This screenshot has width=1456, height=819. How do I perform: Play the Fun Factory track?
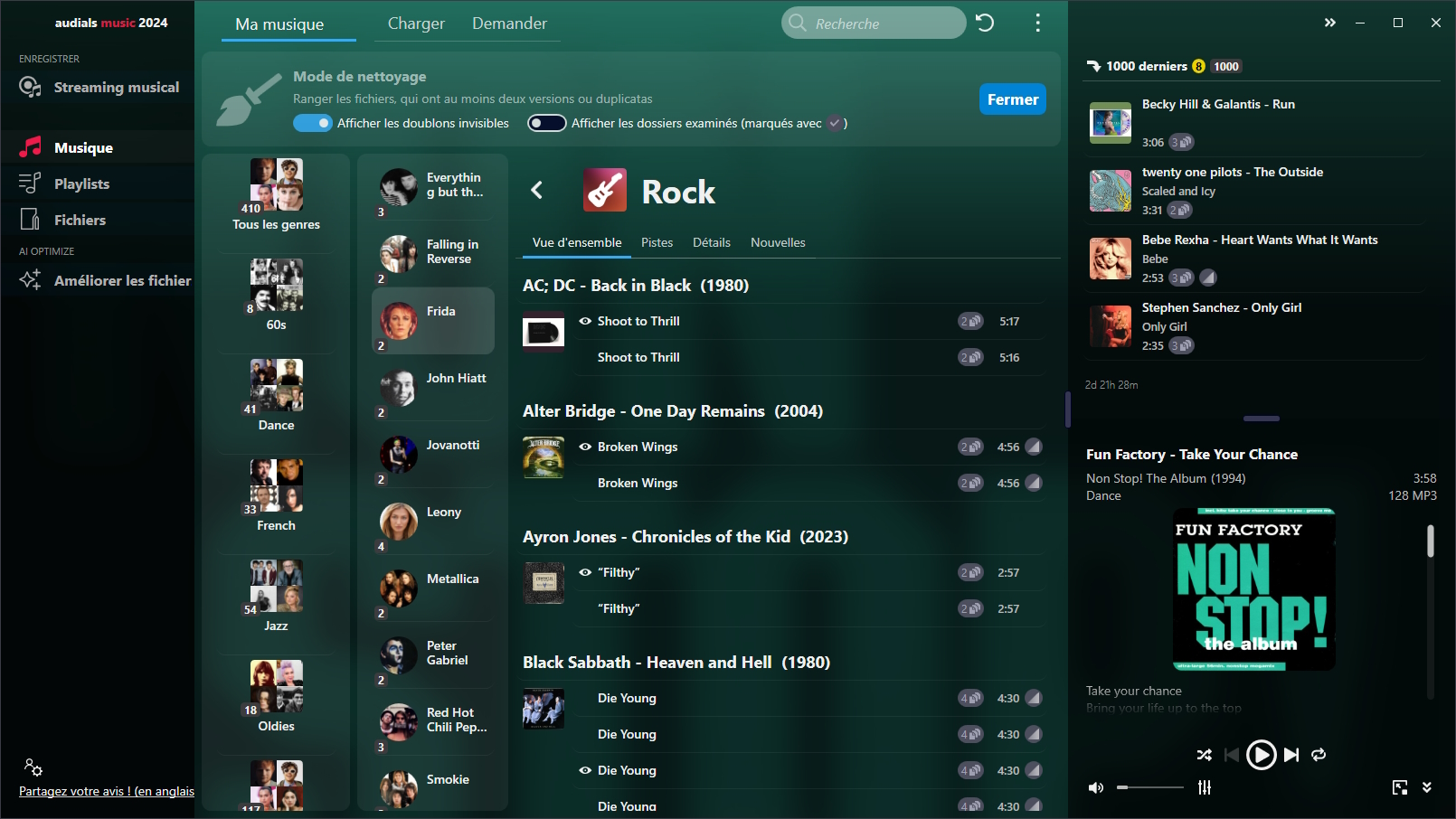pyautogui.click(x=1261, y=754)
